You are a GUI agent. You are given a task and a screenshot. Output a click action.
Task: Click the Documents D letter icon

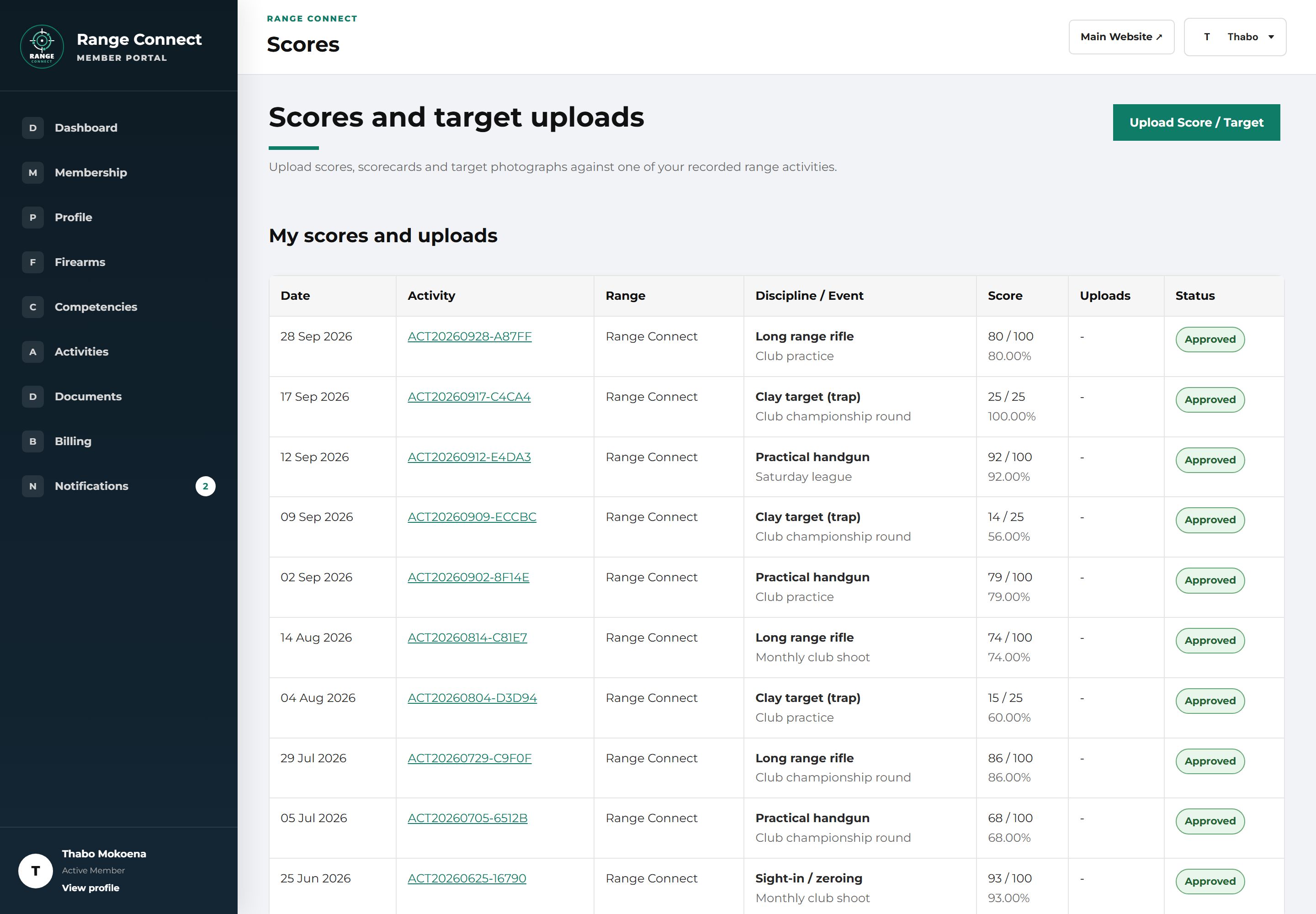click(32, 396)
